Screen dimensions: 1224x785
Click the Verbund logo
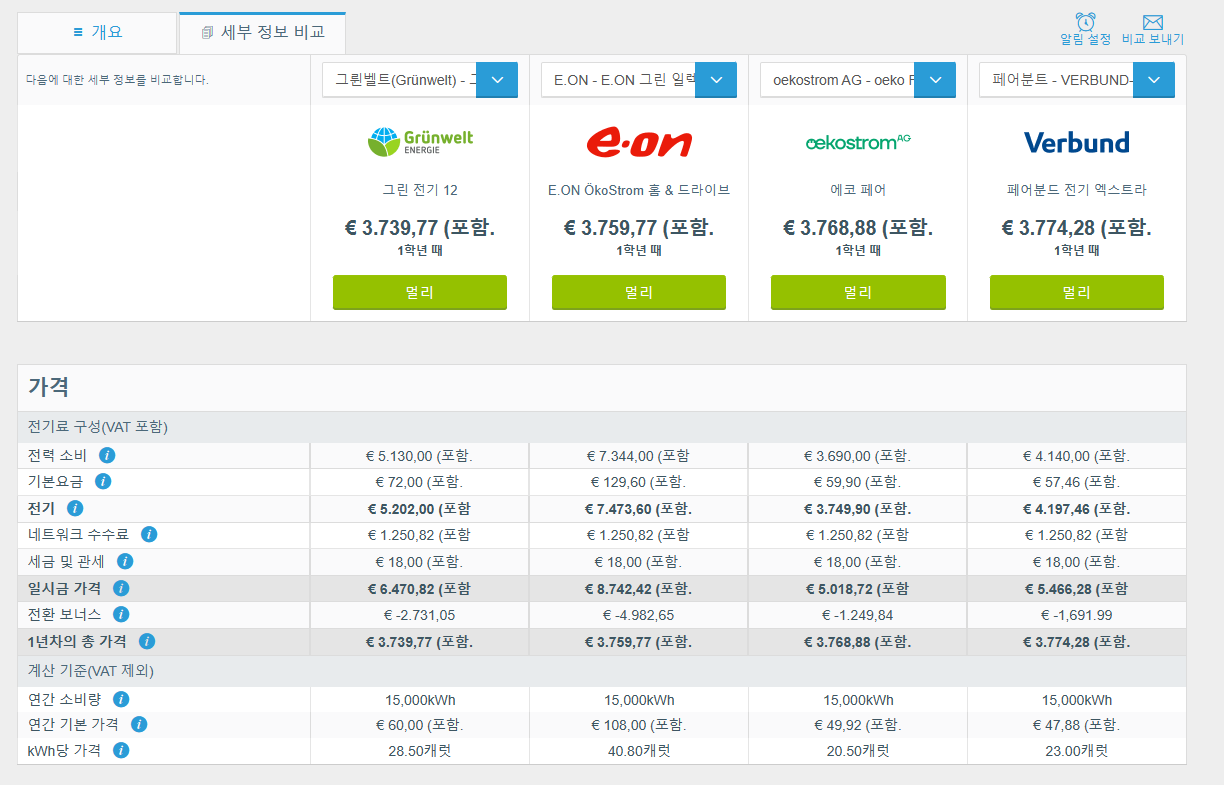tap(1077, 142)
